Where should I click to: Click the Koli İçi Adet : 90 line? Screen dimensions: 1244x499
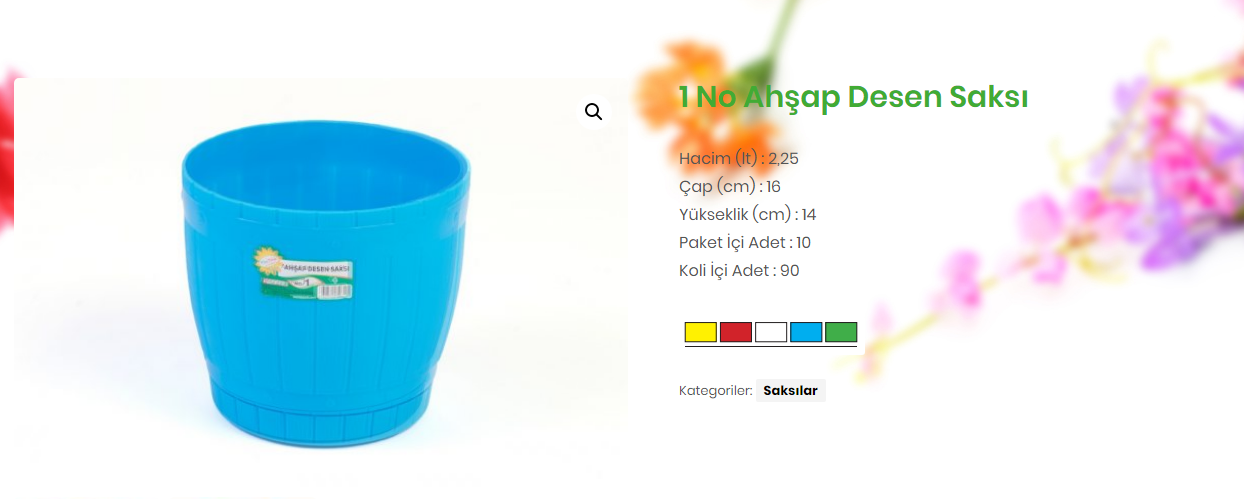pos(739,270)
